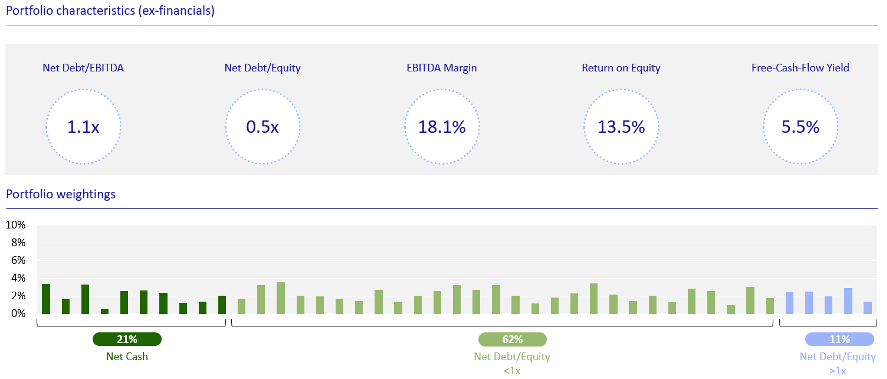Click the first blue bar in chart
The image size is (887, 379).
790,303
